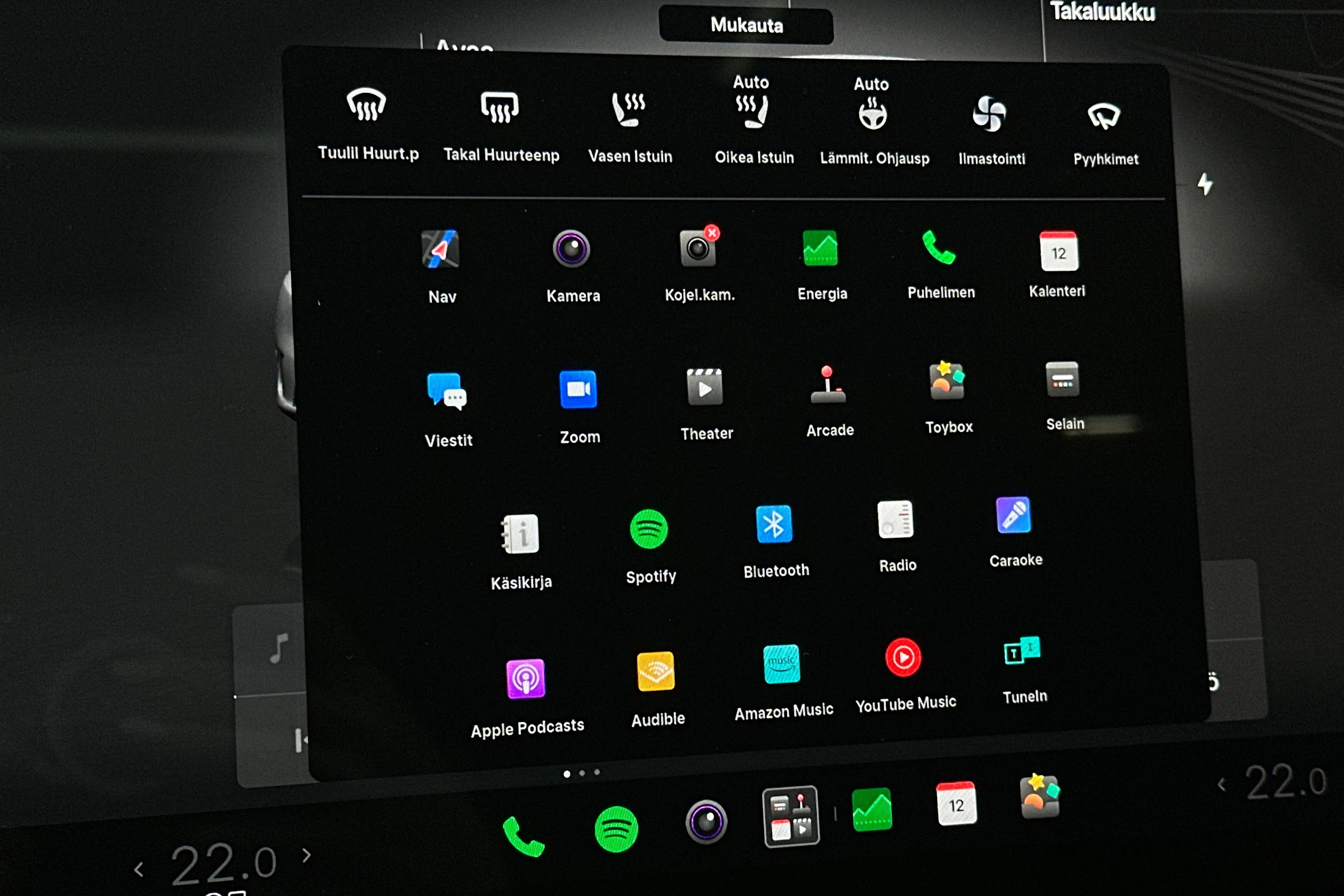Tap the calendar icon in the bottom dock
This screenshot has height=896, width=1344.
pyautogui.click(x=956, y=804)
